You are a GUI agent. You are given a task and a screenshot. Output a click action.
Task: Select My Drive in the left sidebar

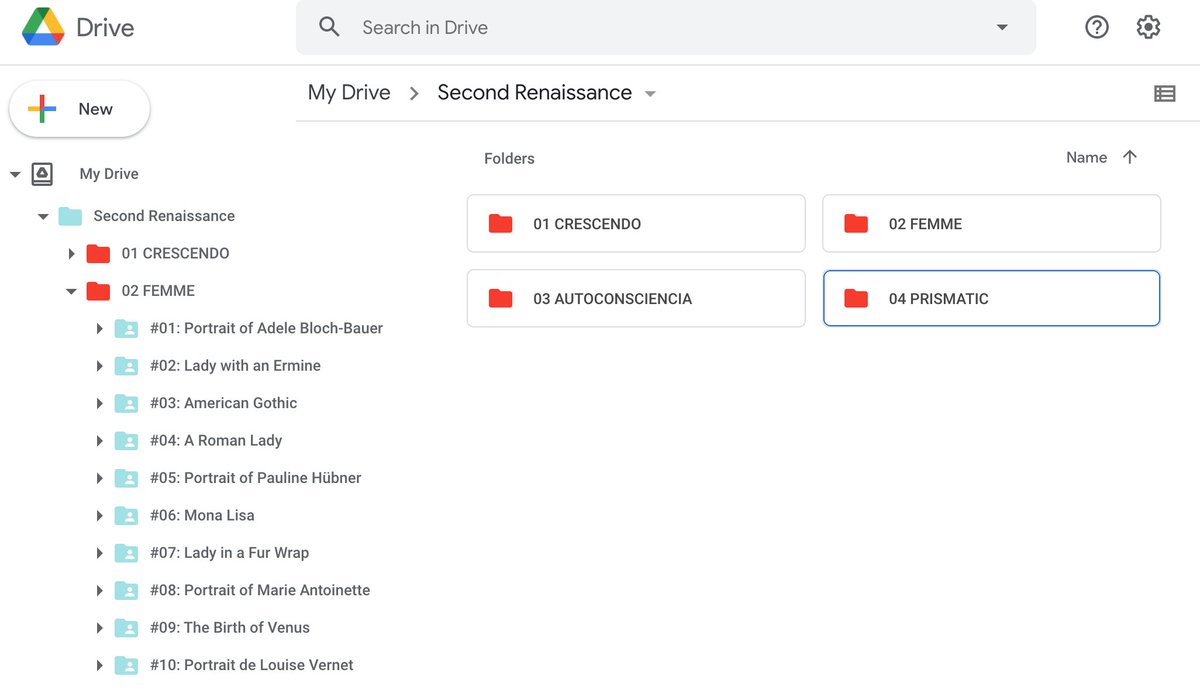tap(108, 173)
